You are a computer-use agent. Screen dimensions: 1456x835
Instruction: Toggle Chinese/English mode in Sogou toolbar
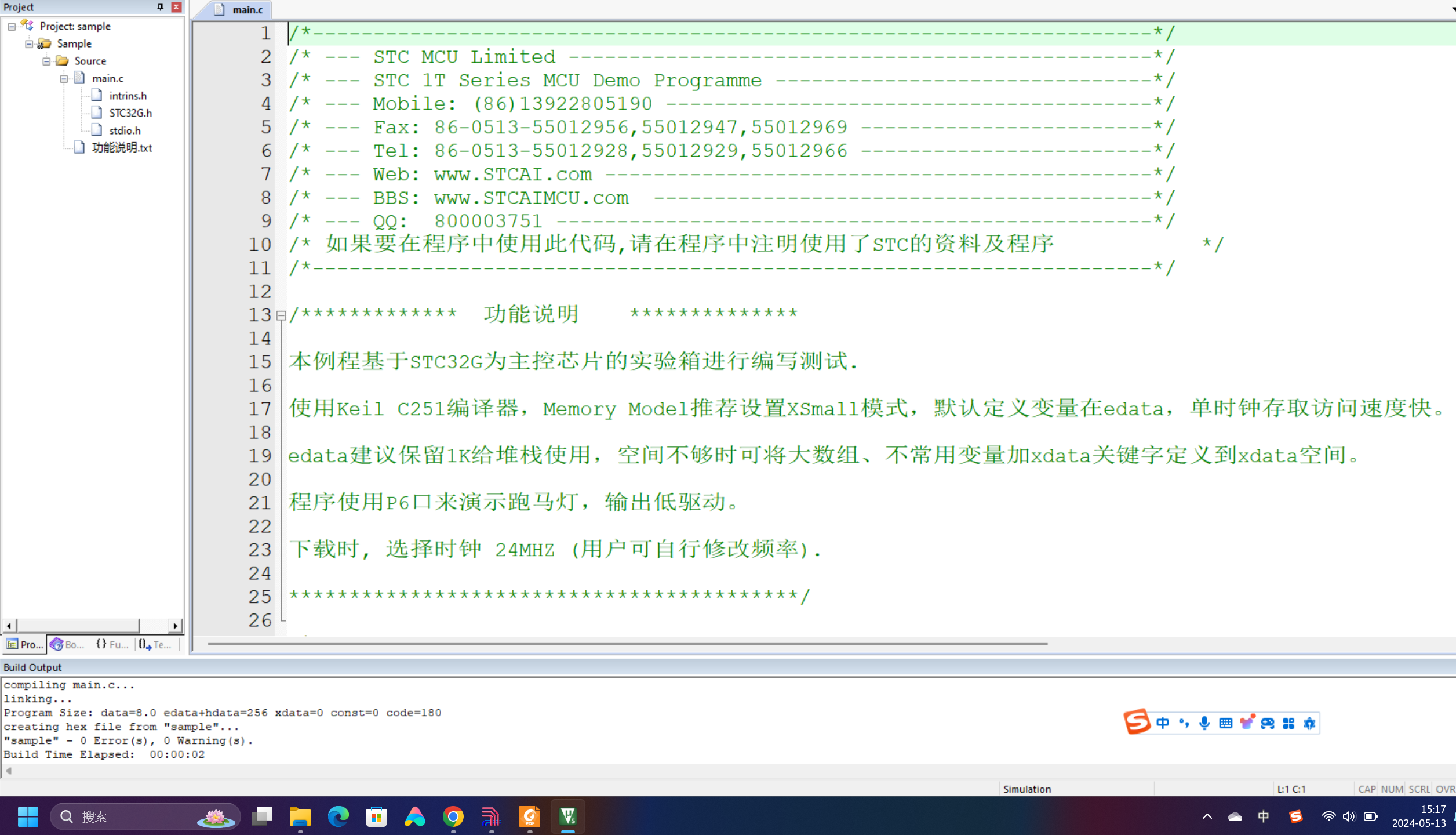[x=1162, y=723]
